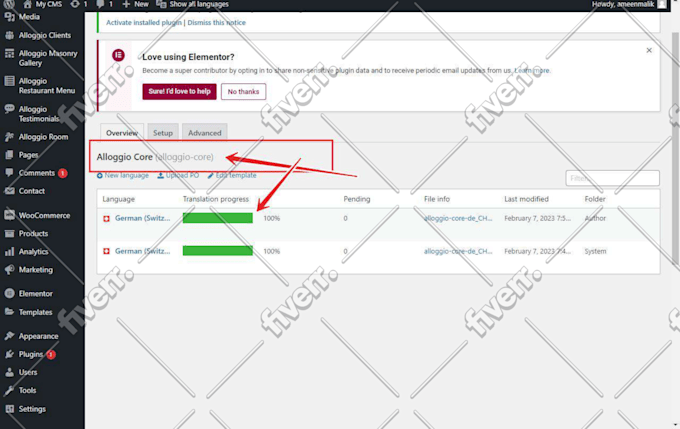Open WooCommerce icon in sidebar
This screenshot has height=429, width=680.
pos(9,215)
